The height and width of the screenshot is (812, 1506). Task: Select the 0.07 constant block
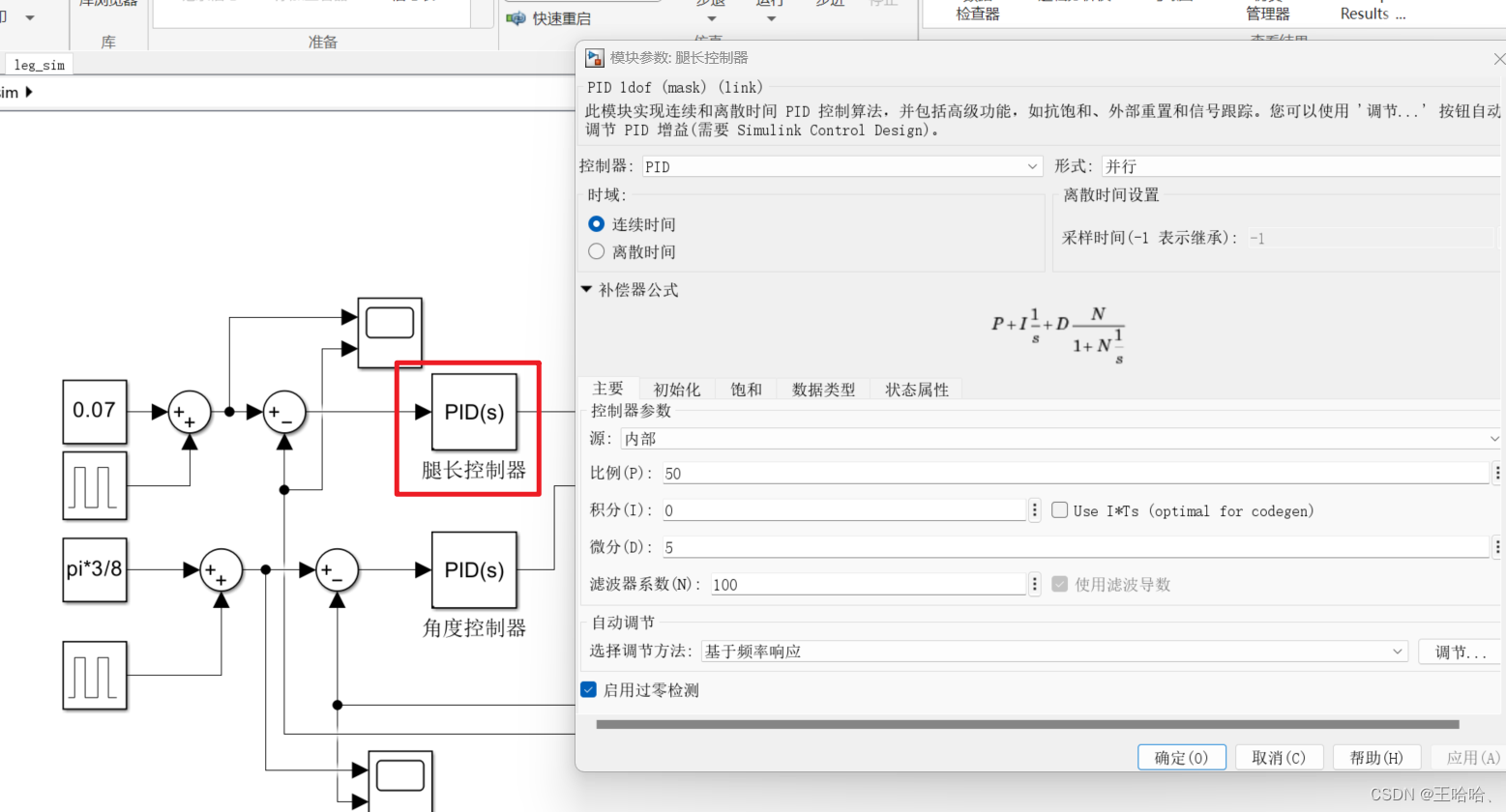[95, 411]
